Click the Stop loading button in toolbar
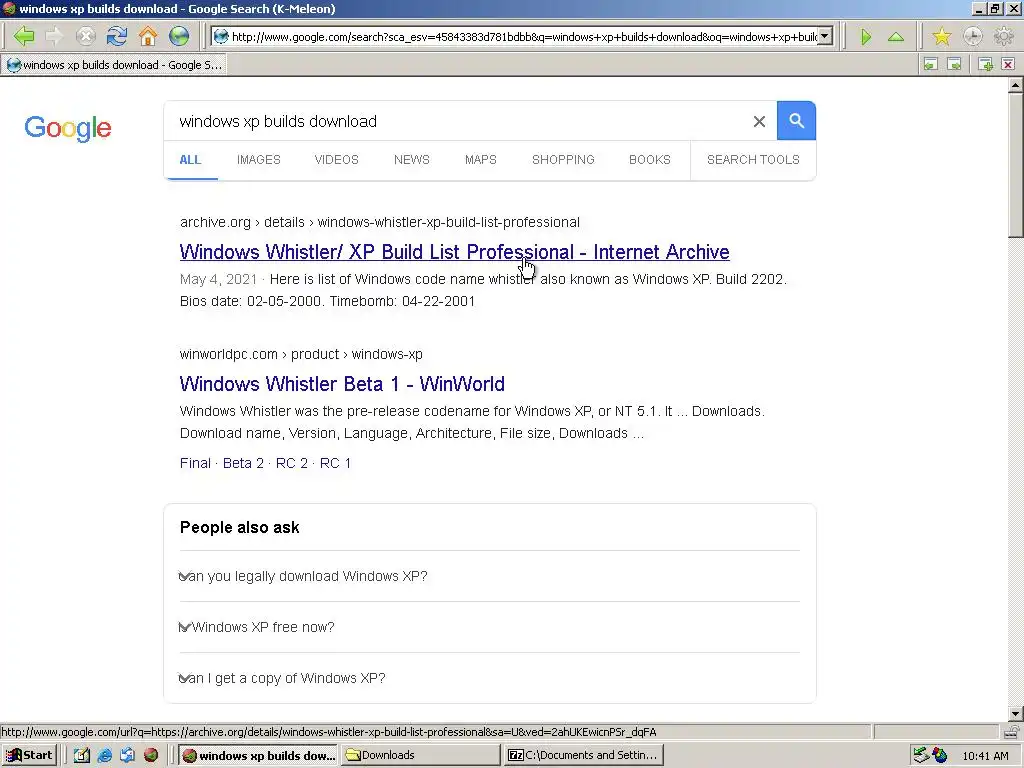Screen dimensions: 1024x768 tap(86, 36)
